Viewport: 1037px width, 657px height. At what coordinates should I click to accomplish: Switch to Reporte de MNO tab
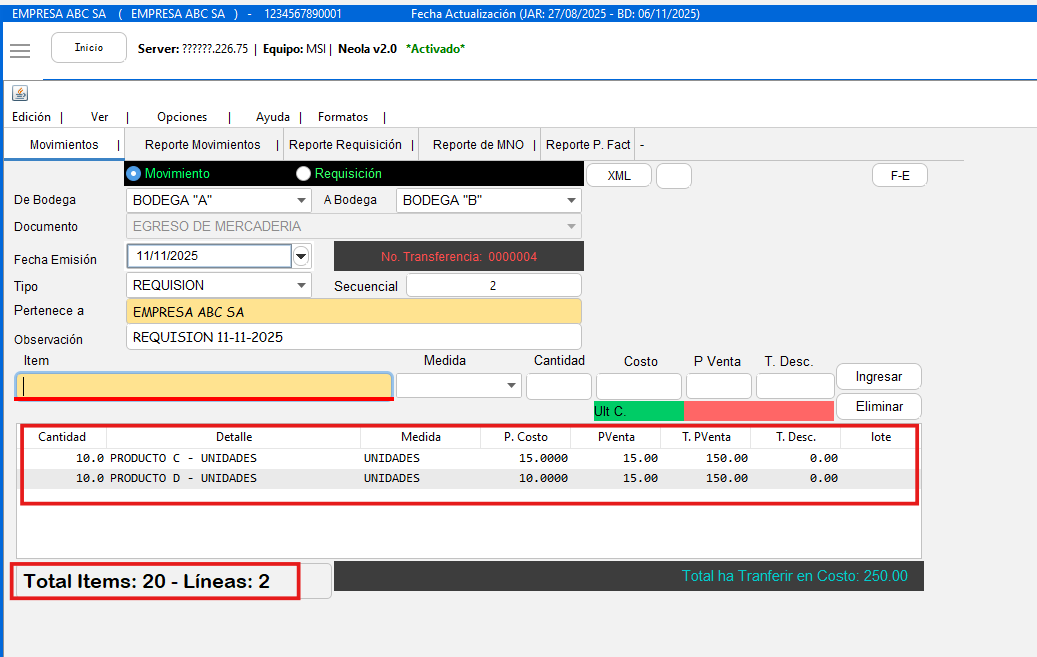point(478,145)
